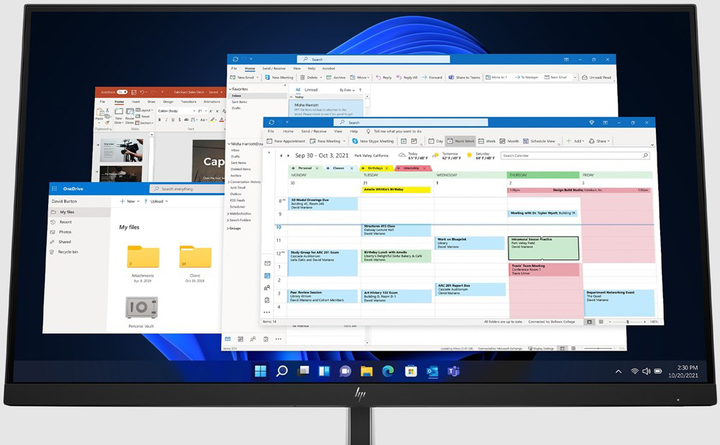Switch calendar to Day view

coord(435,141)
